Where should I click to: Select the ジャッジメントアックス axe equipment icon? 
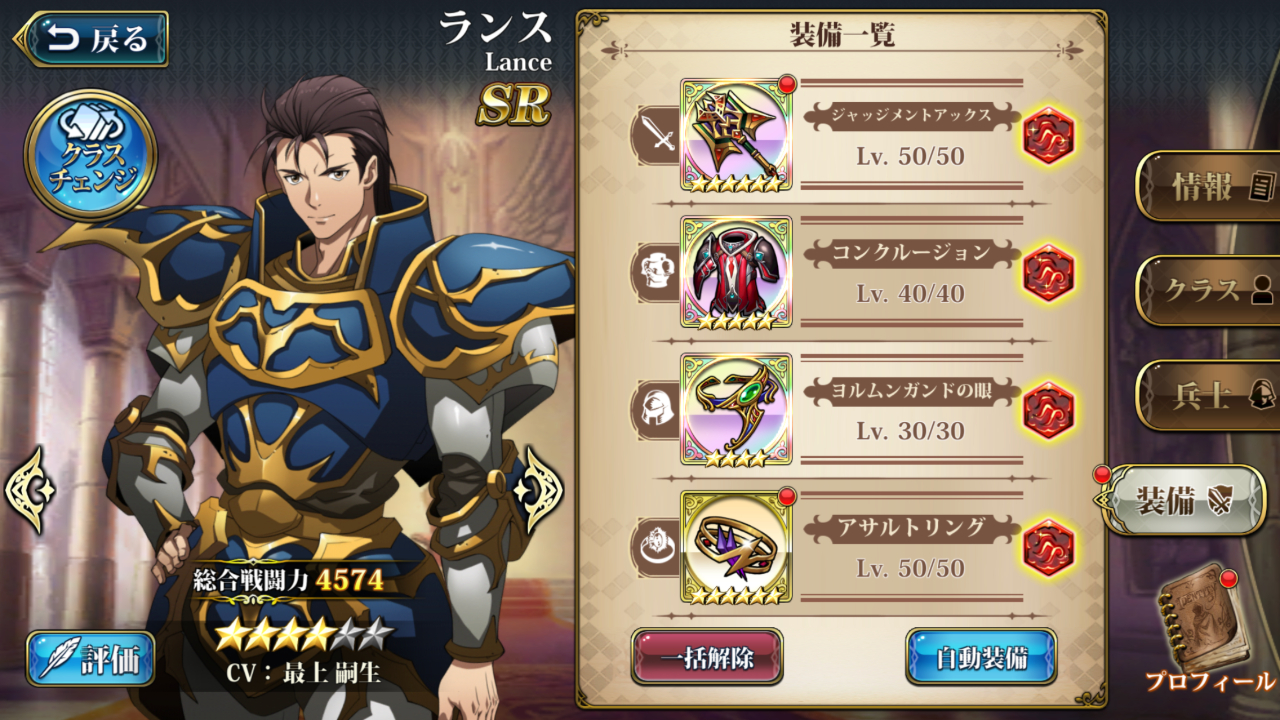tap(736, 134)
